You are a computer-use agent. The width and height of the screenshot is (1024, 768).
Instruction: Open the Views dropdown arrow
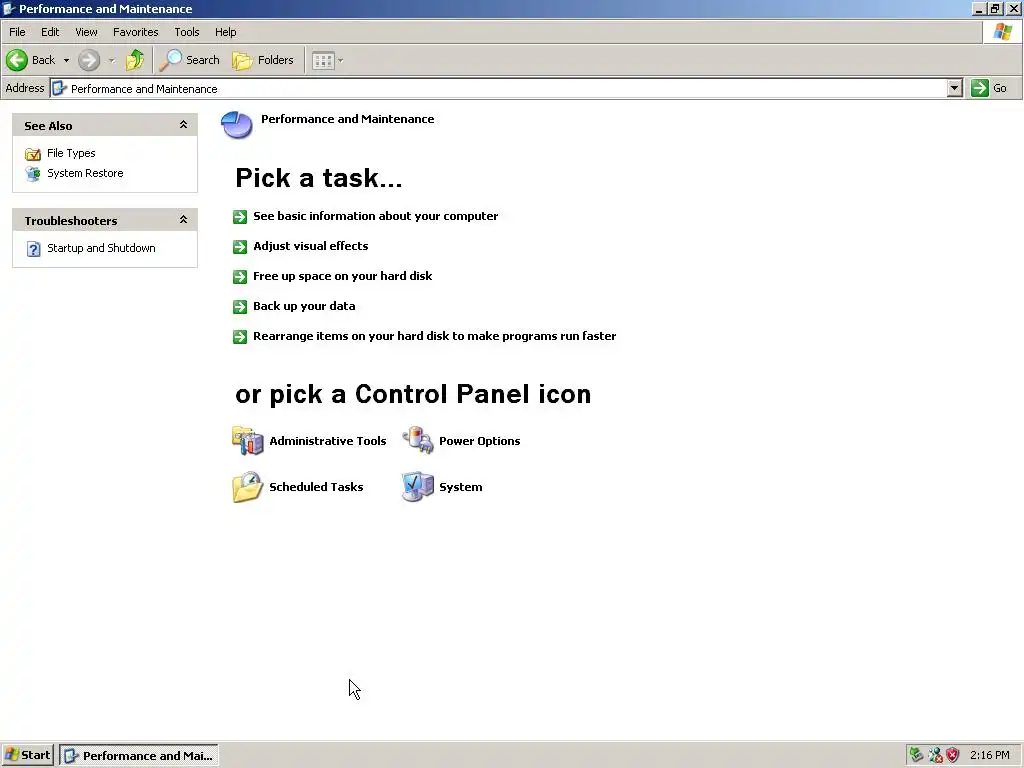pyautogui.click(x=340, y=61)
